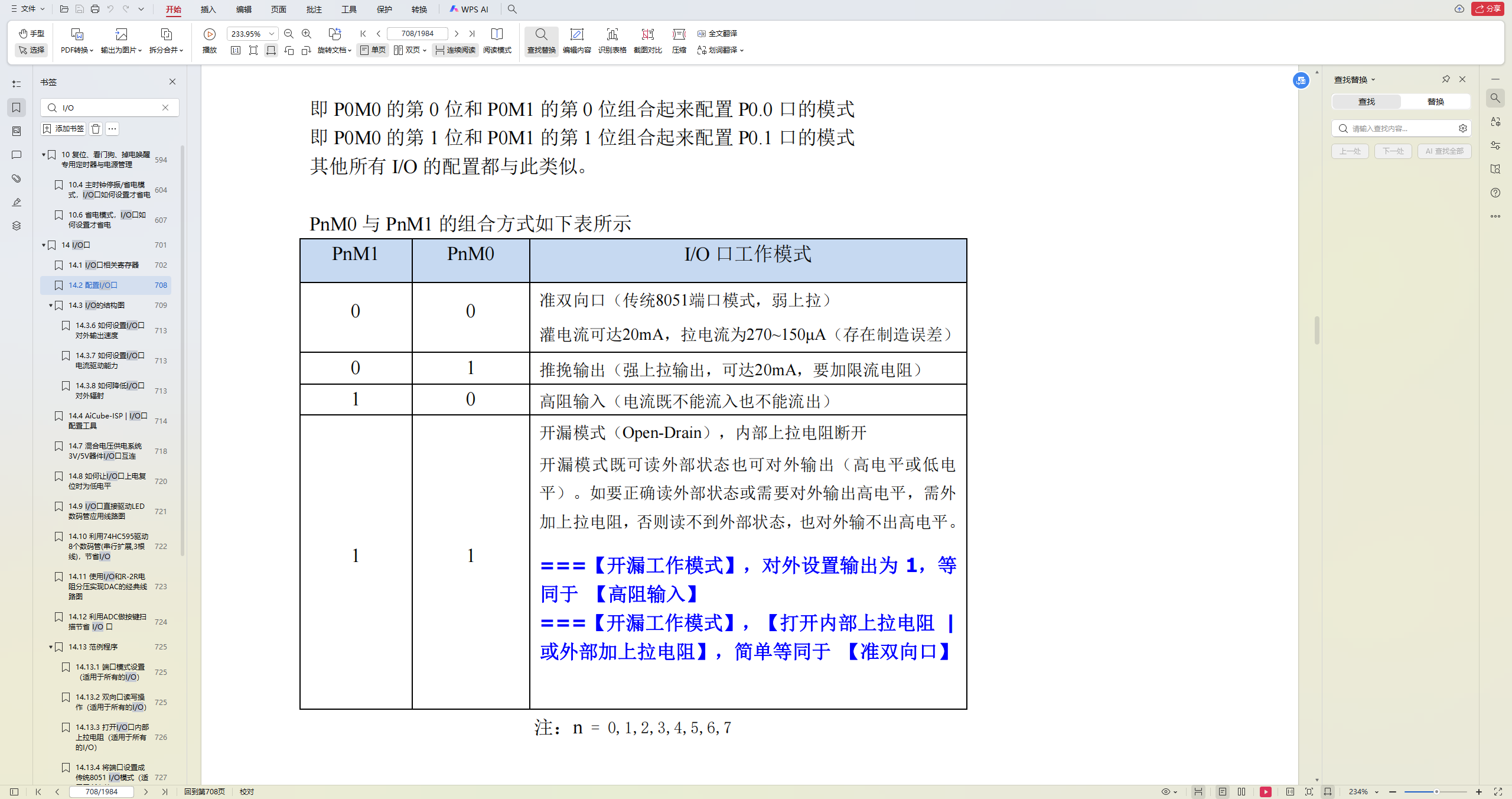Collapse the 14 I/O口 bookmark tree node
Viewport: 1512px width, 799px height.
(43, 245)
